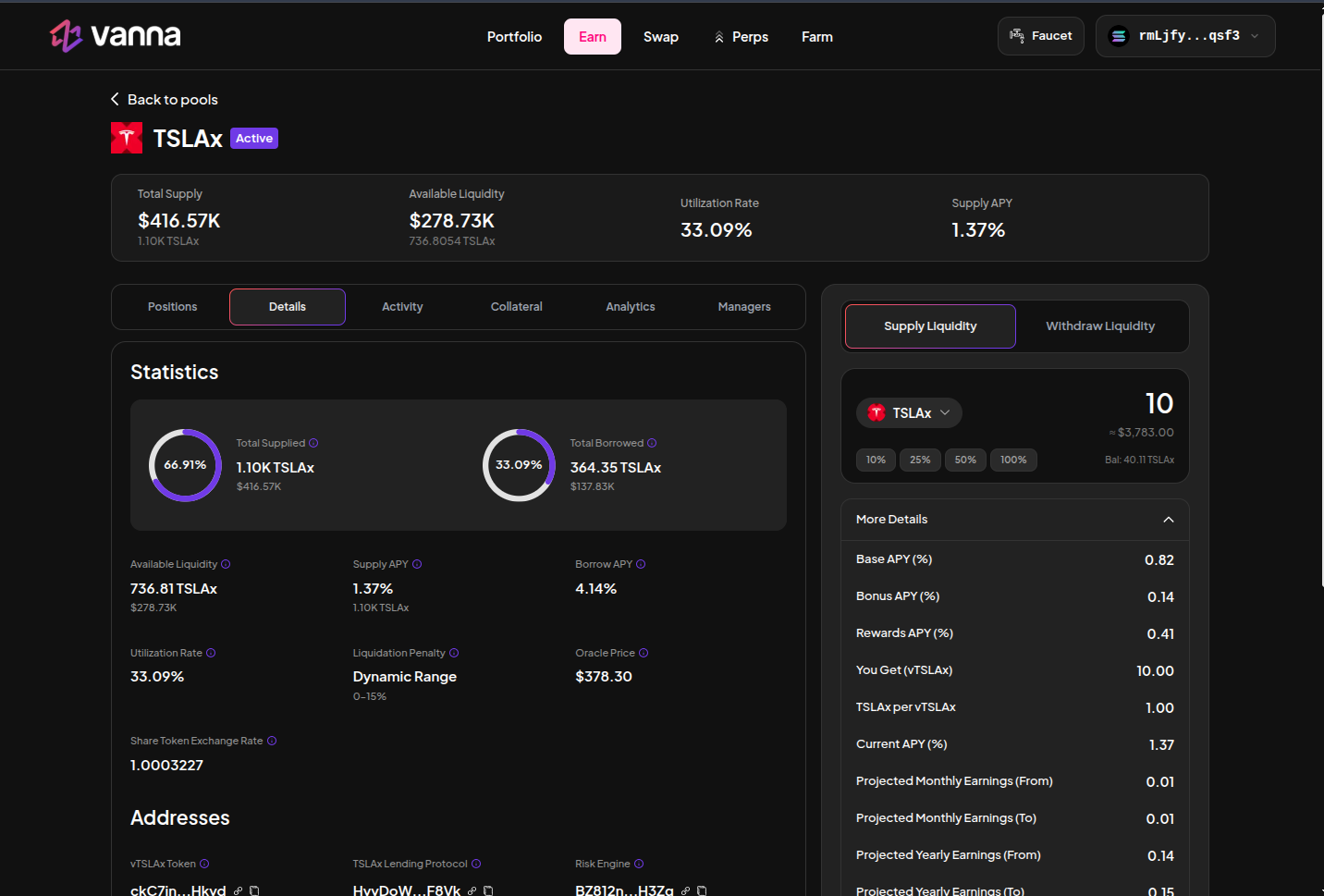The image size is (1324, 896).
Task: Open the Managers tab
Action: (x=744, y=307)
